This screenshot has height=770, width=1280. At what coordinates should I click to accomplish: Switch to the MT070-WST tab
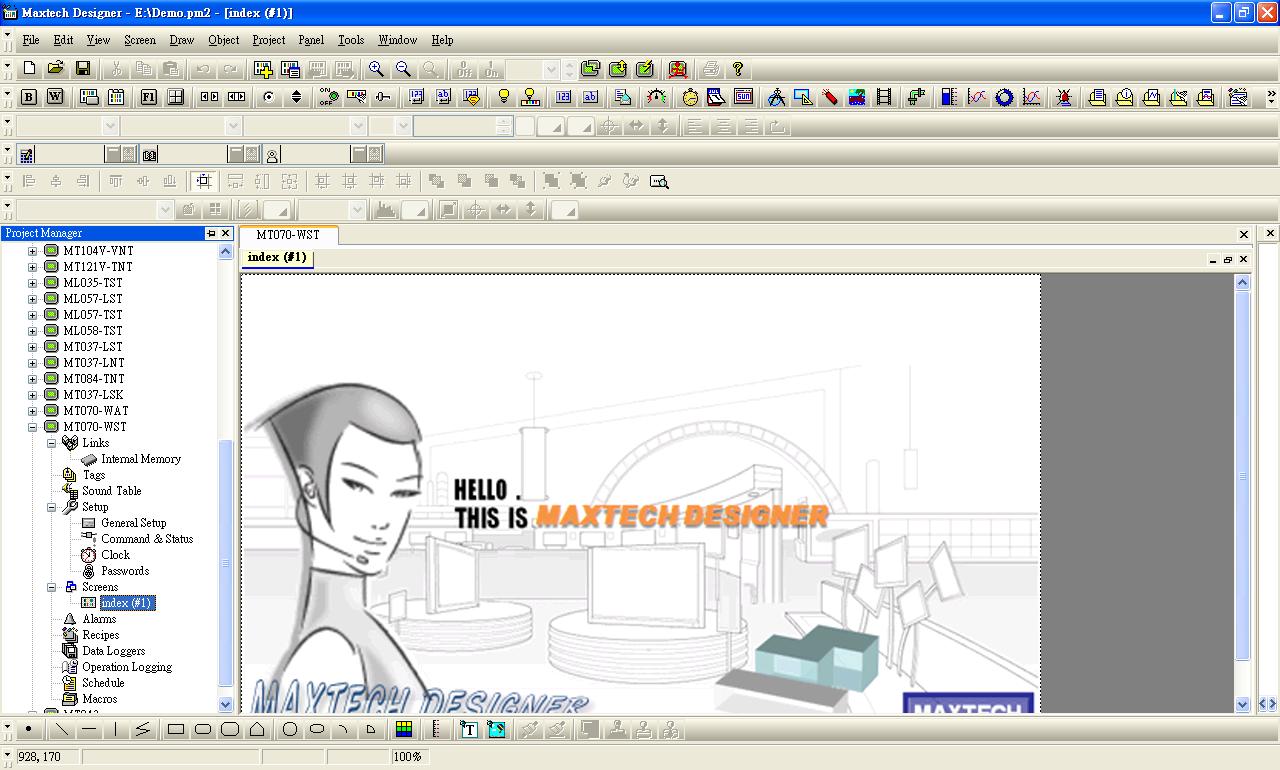pos(288,235)
